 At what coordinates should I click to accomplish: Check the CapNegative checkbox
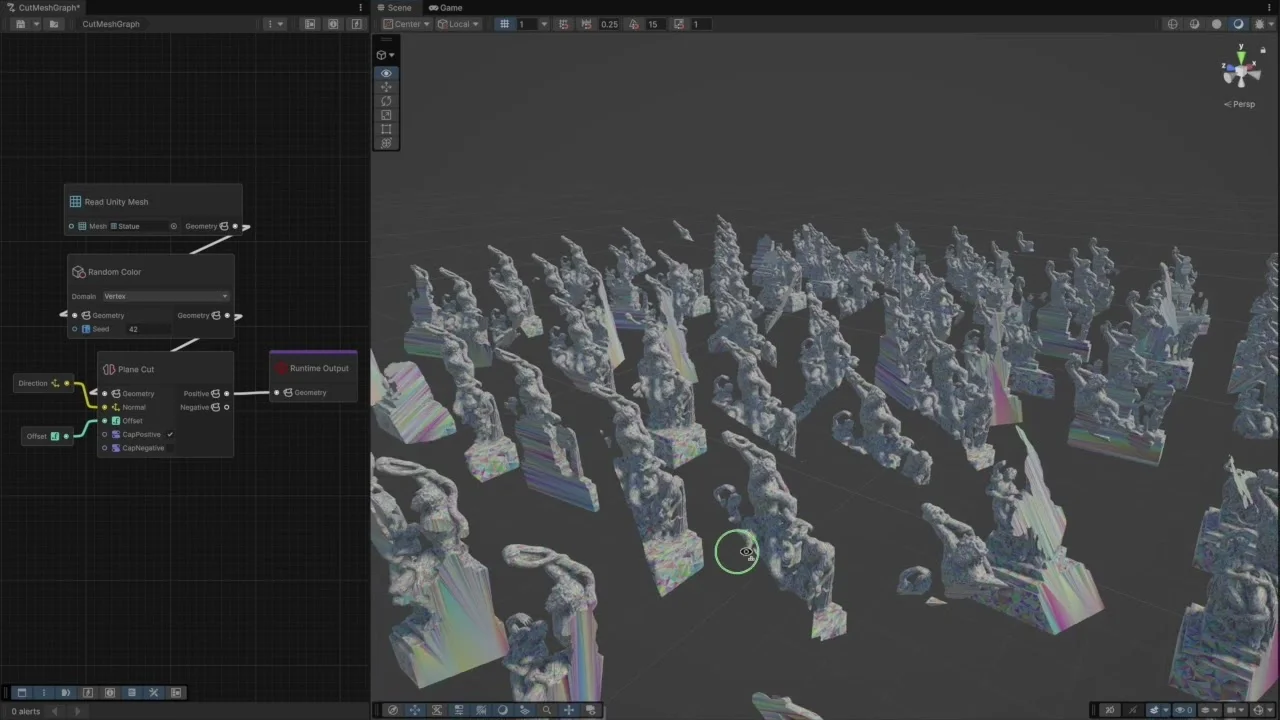pyautogui.click(x=170, y=448)
